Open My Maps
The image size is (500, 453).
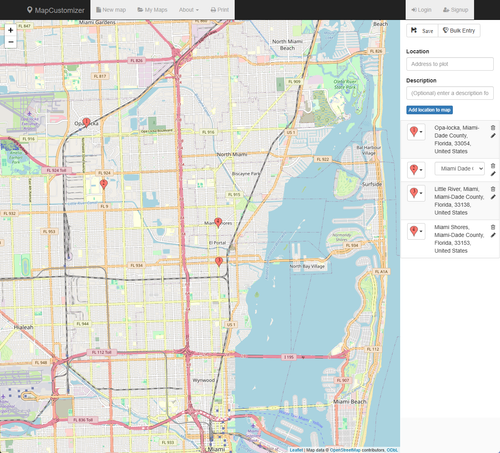click(x=152, y=10)
